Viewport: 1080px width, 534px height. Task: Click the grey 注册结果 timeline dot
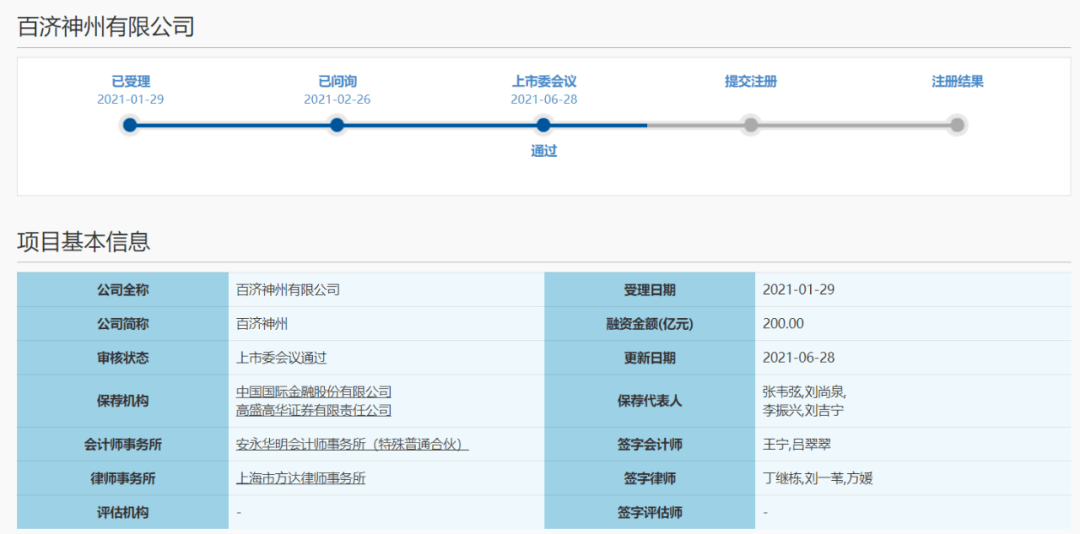pos(957,125)
